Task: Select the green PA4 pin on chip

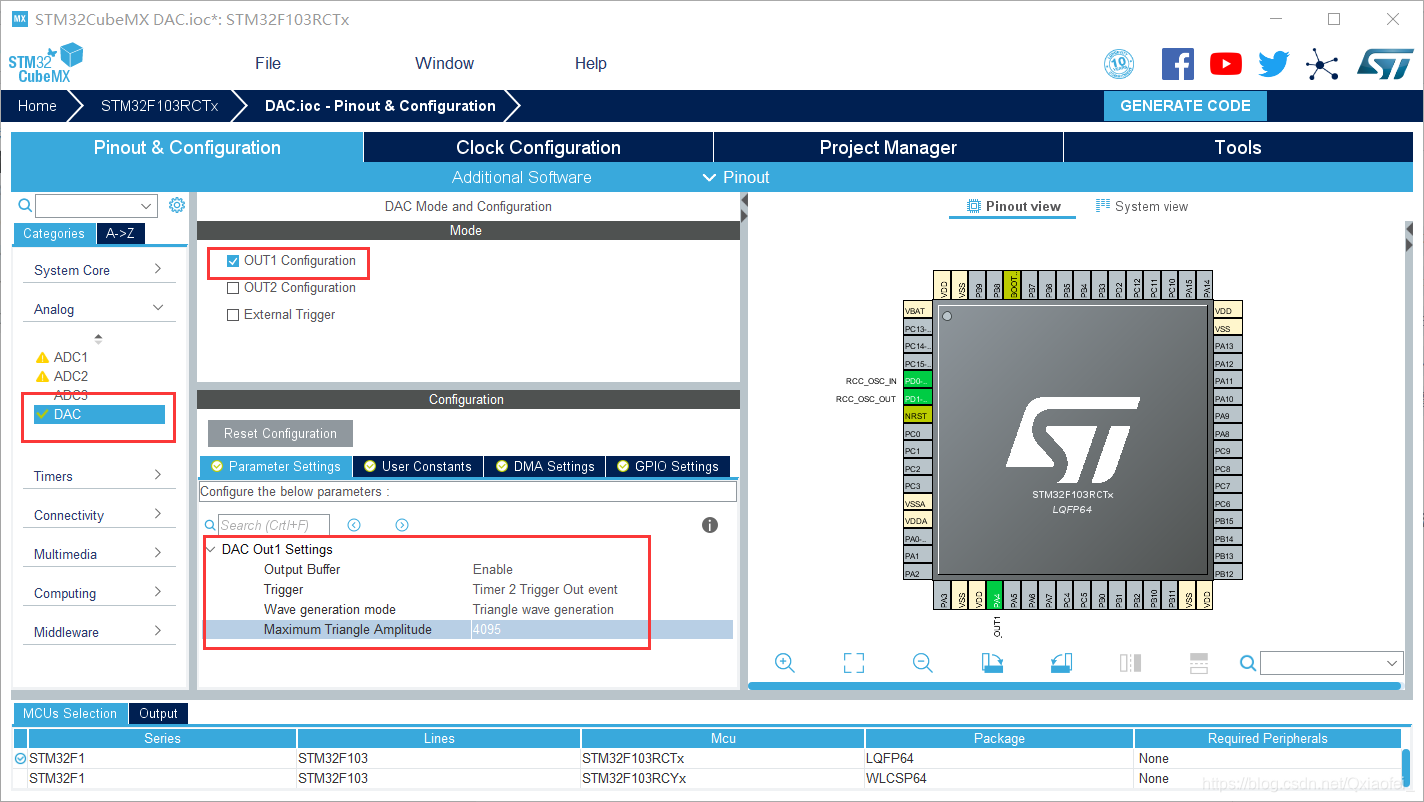Action: [x=994, y=597]
